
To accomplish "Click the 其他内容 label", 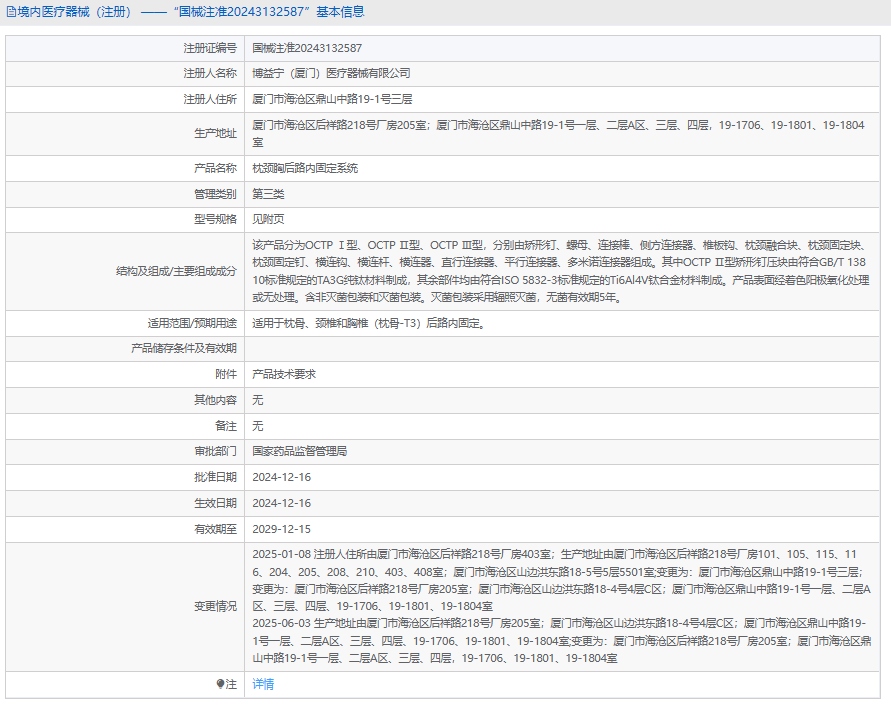I will tap(215, 400).
